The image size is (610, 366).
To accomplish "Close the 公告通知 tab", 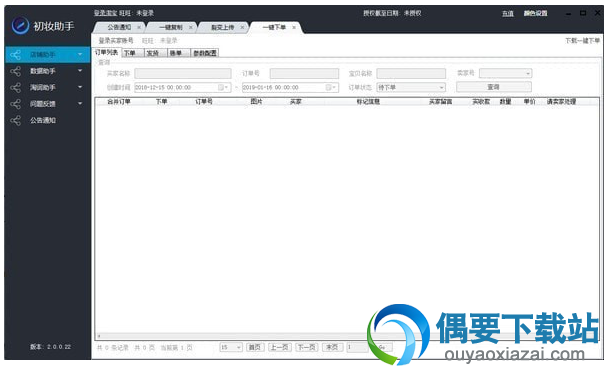I will pyautogui.click(x=139, y=28).
